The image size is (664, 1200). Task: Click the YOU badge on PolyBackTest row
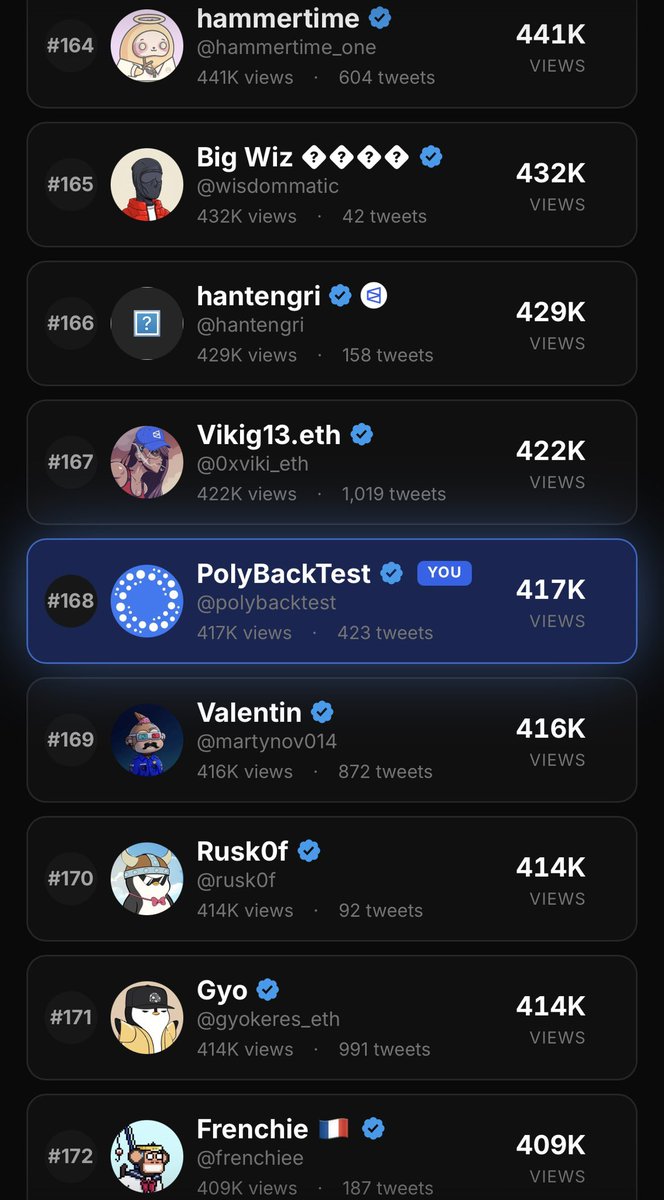(x=444, y=573)
